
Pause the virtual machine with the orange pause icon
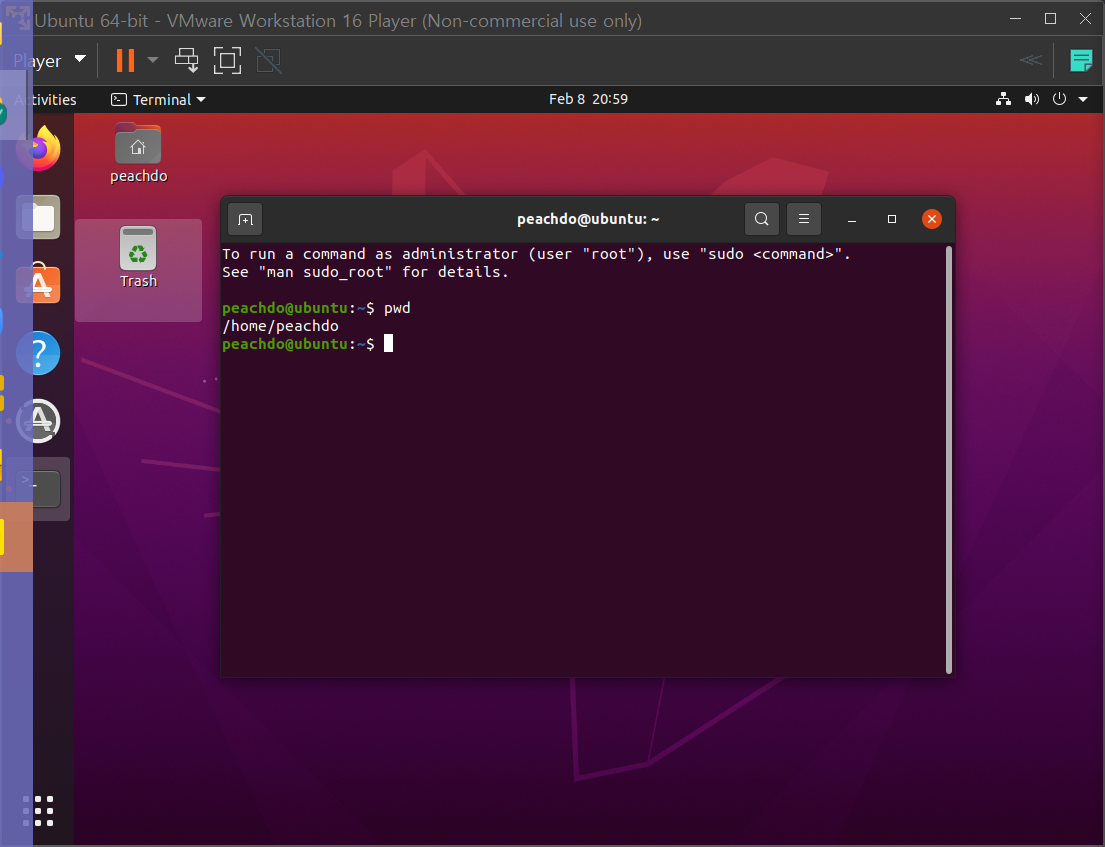(x=125, y=61)
